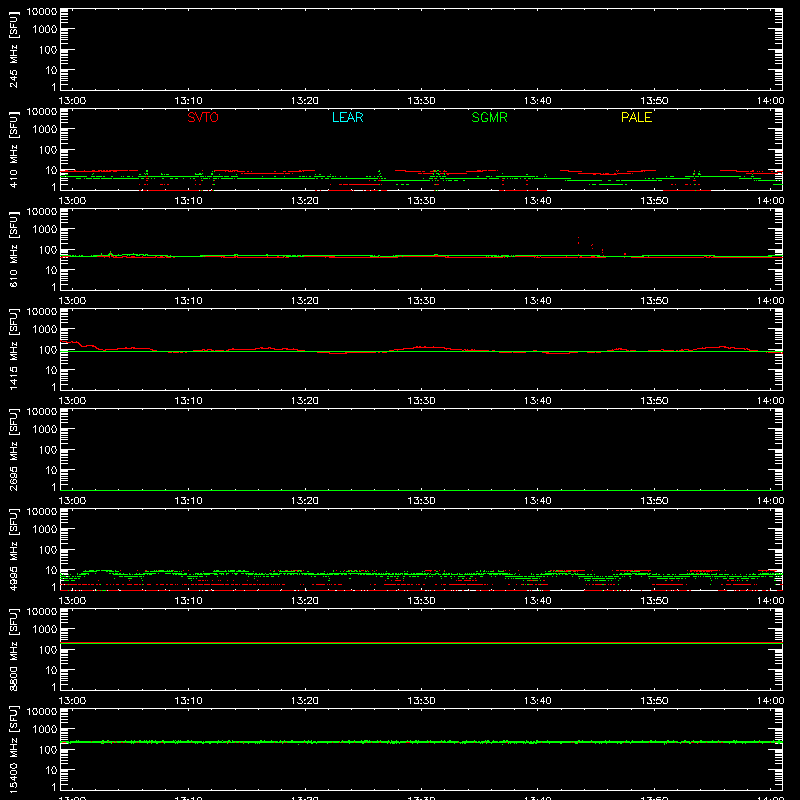Click the green SGMR station legend label
The height and width of the screenshot is (800, 800).
click(x=489, y=117)
